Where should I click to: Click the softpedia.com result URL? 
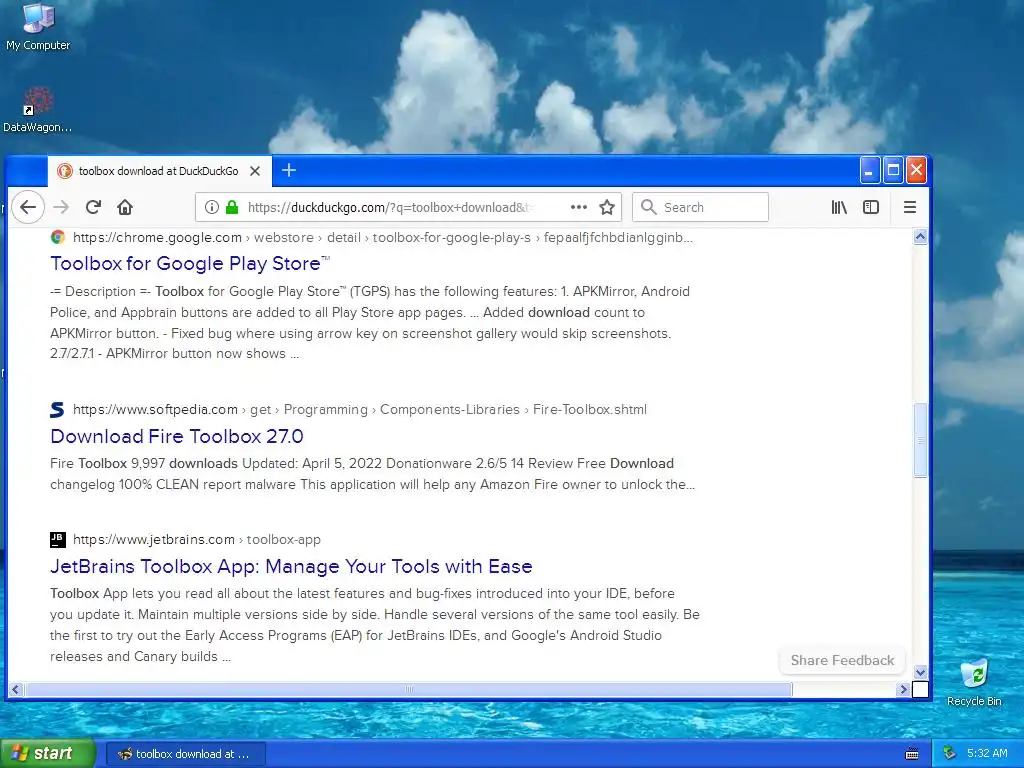(360, 409)
